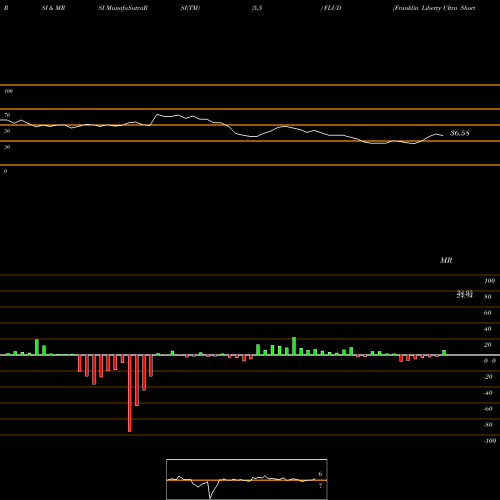Click the MR axis label -100
The image size is (500, 500).
click(490, 441)
